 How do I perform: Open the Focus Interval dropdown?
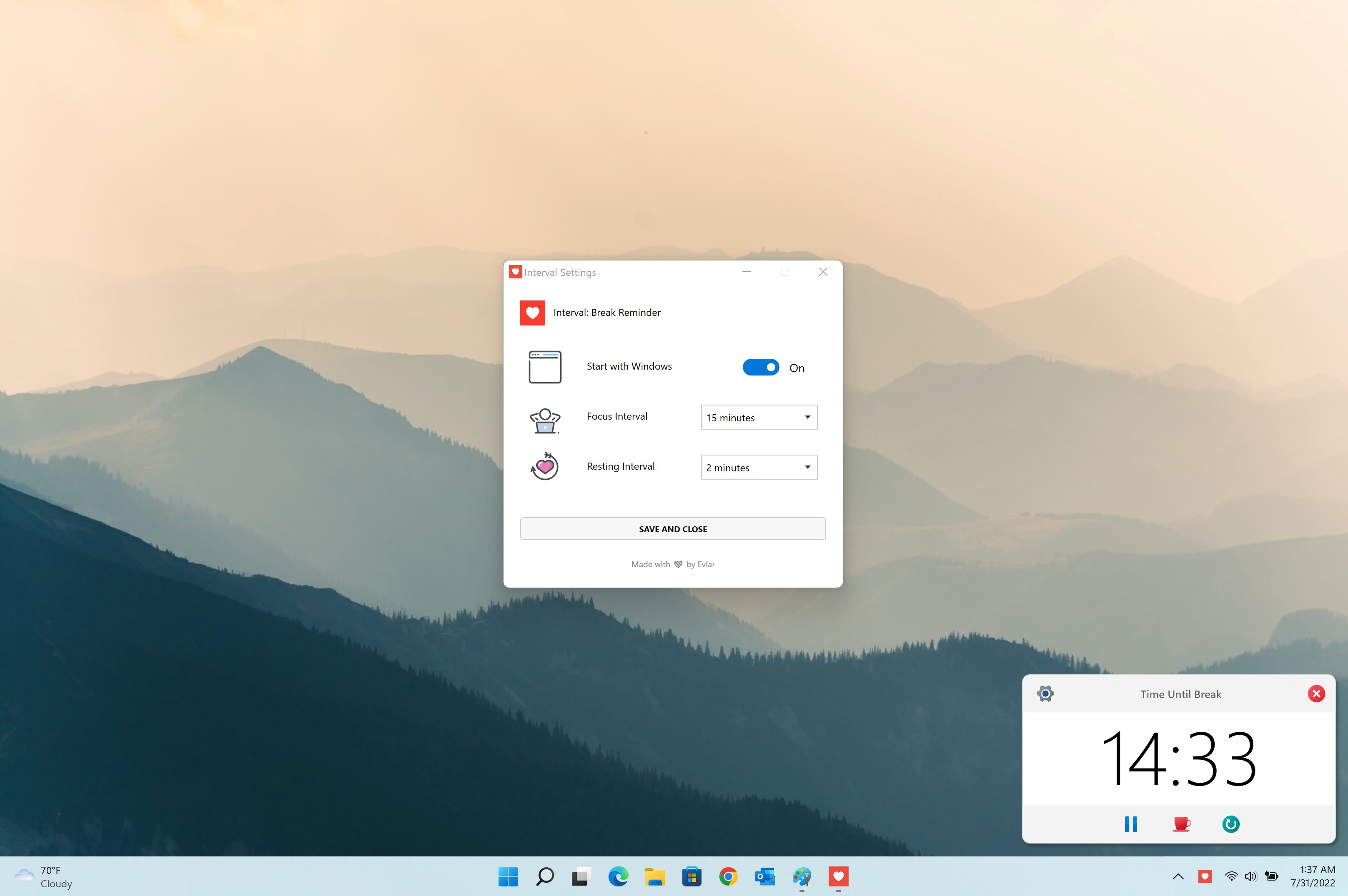[759, 417]
